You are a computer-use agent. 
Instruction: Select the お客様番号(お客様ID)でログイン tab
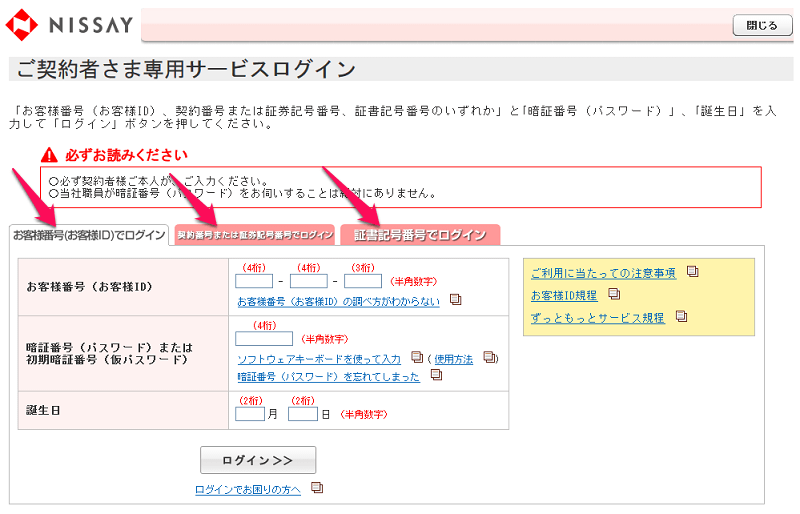(89, 235)
